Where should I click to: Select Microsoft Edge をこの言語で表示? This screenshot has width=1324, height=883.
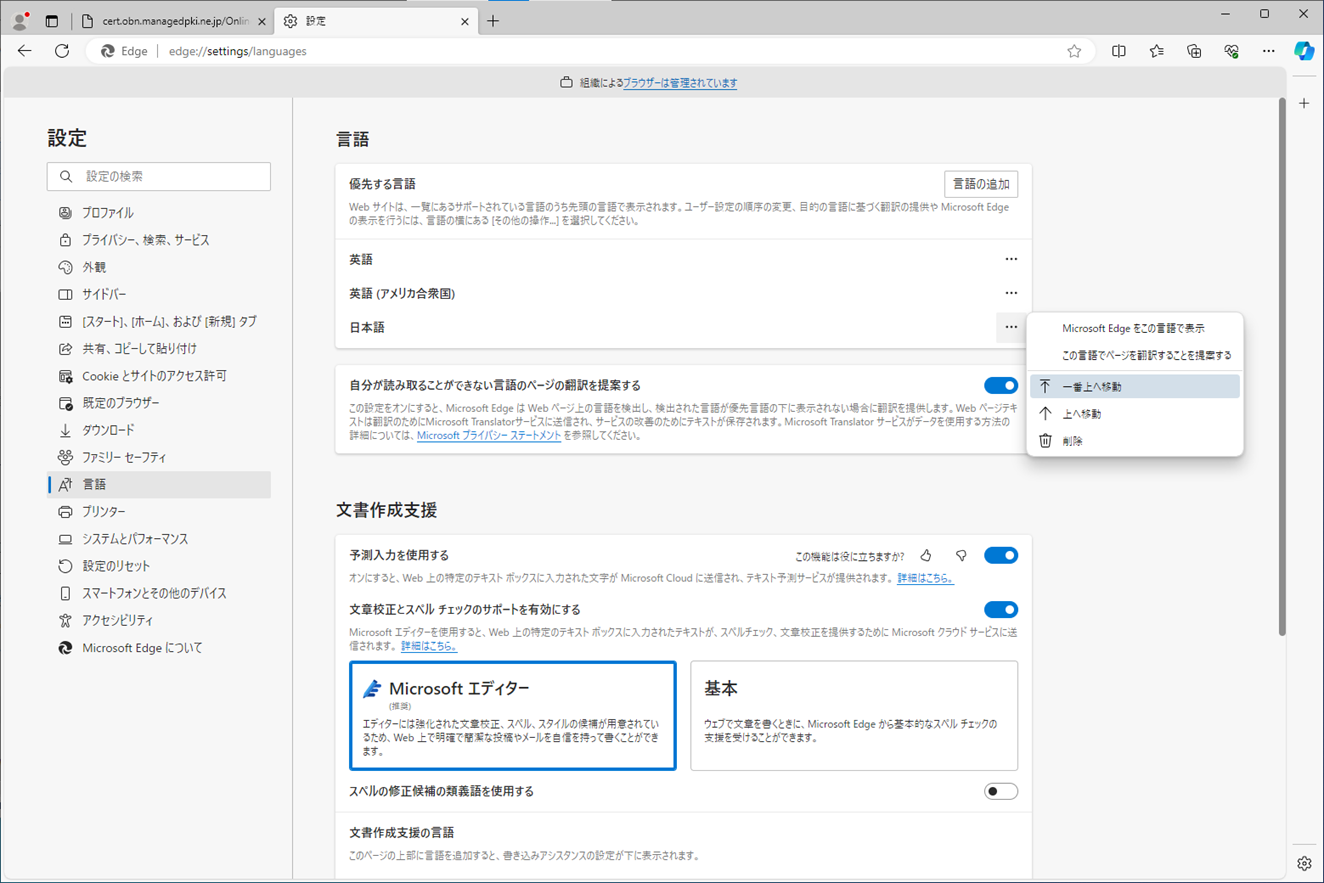[x=1135, y=328]
